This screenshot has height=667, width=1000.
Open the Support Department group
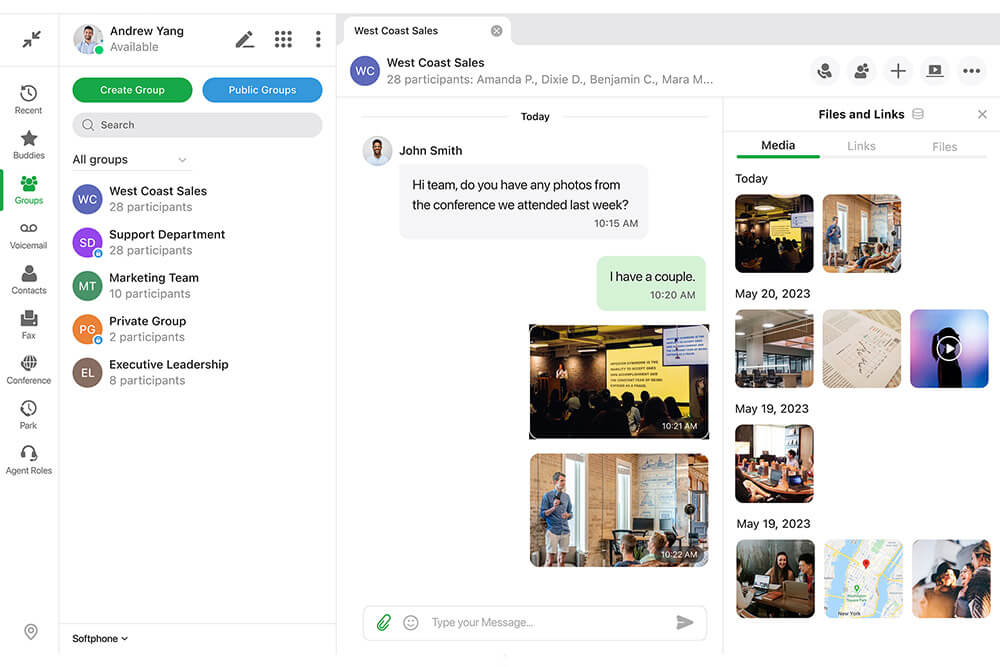pyautogui.click(x=198, y=242)
